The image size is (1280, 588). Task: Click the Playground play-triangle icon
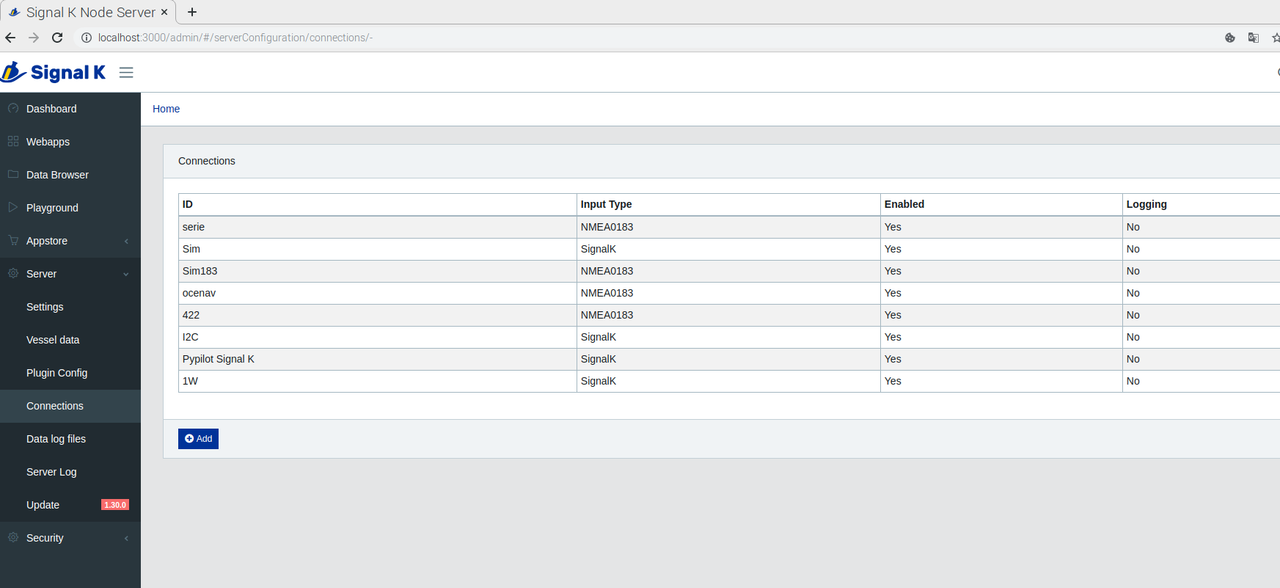[x=13, y=207]
